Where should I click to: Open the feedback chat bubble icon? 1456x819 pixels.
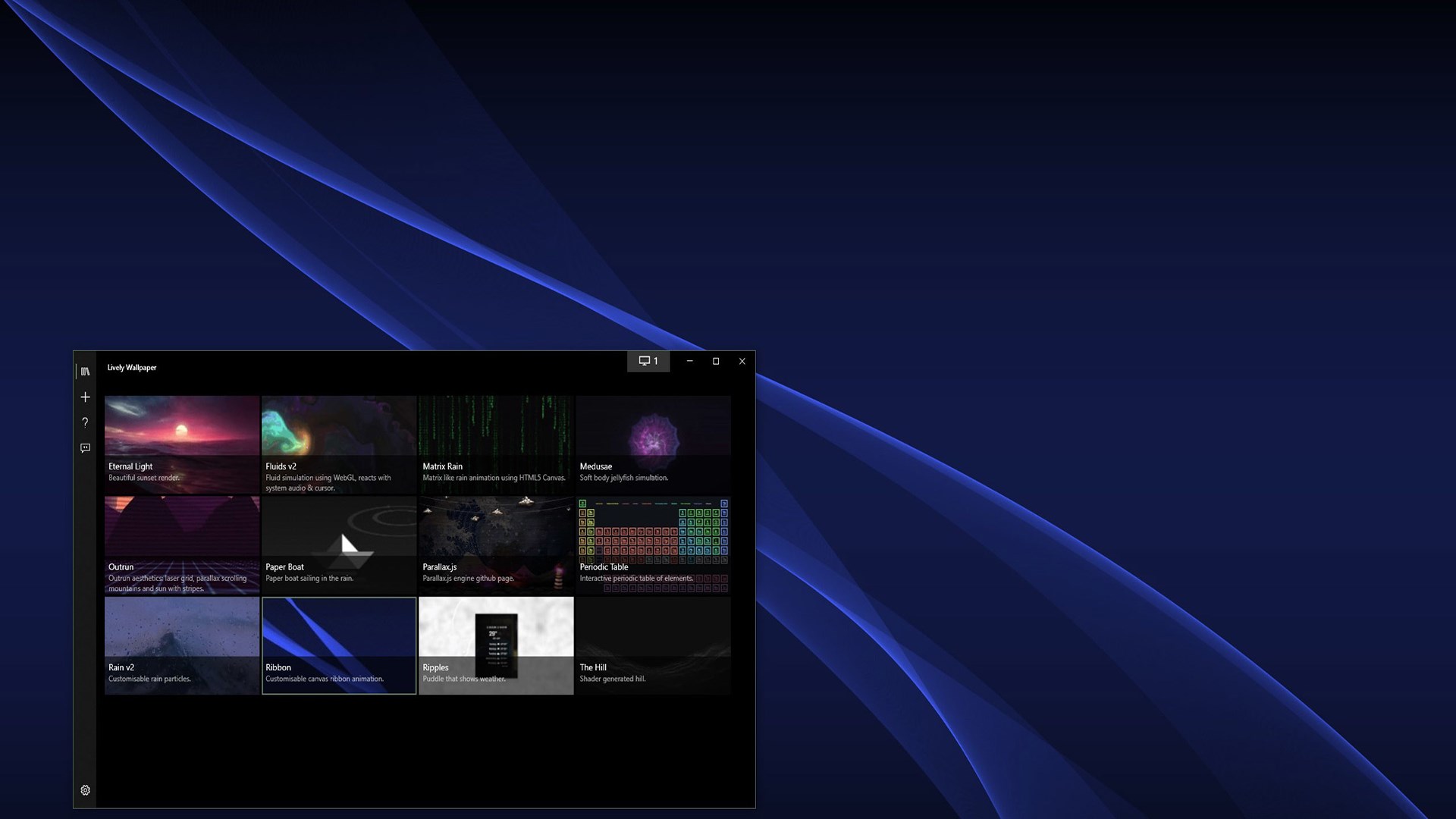pos(85,448)
